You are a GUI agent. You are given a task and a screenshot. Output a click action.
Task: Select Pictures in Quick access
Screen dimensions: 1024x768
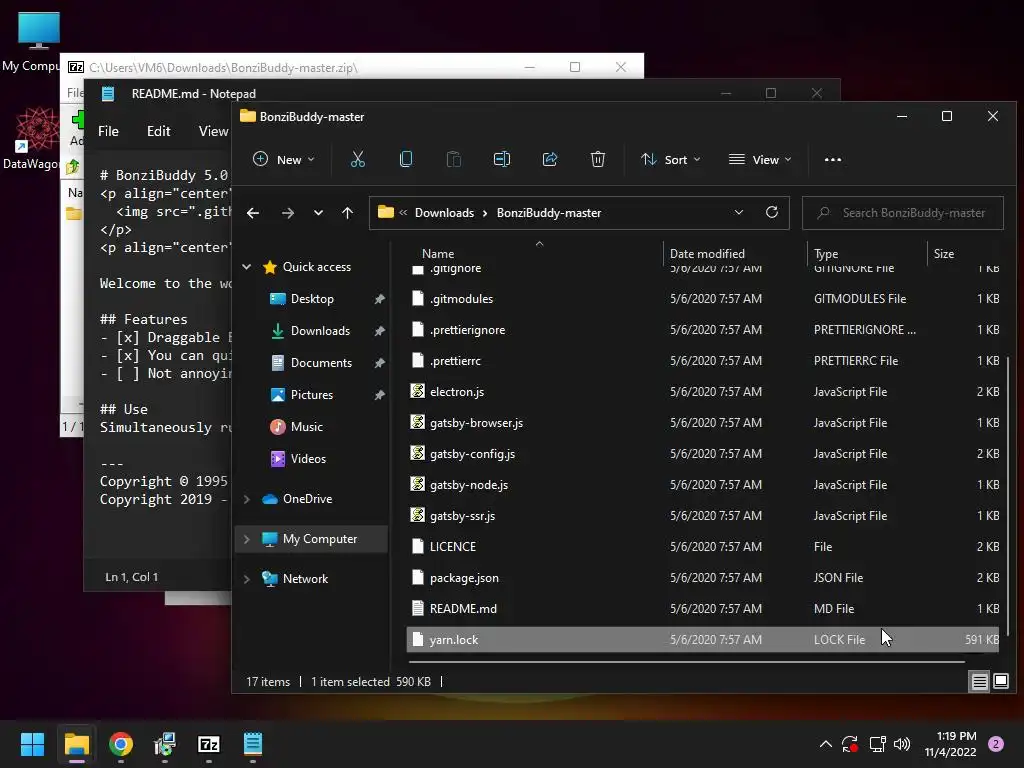(312, 395)
